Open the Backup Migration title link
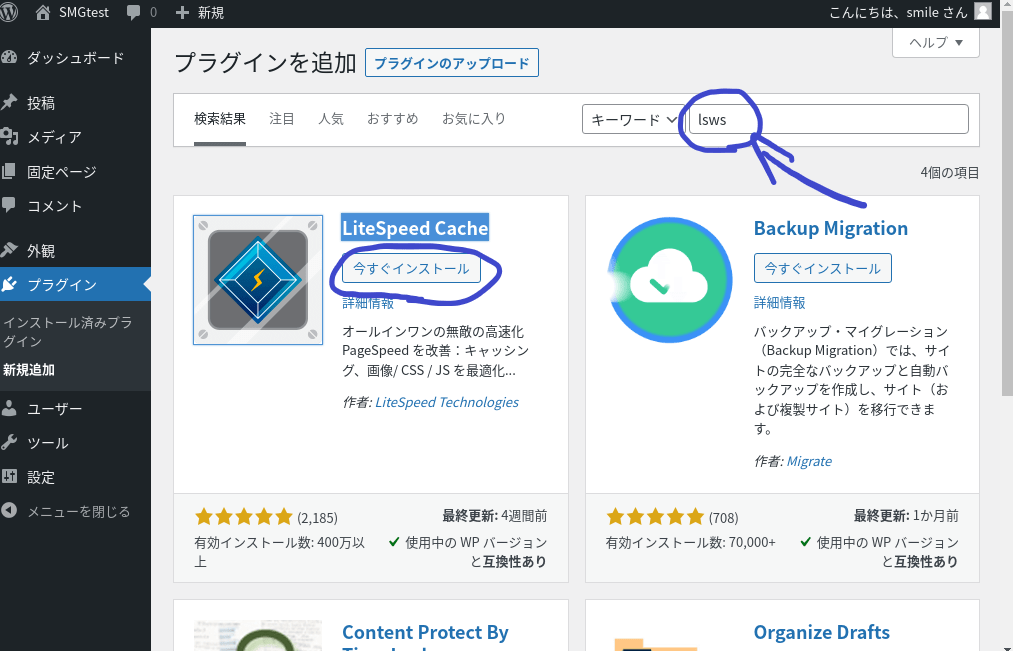The width and height of the screenshot is (1013, 651). 831,228
